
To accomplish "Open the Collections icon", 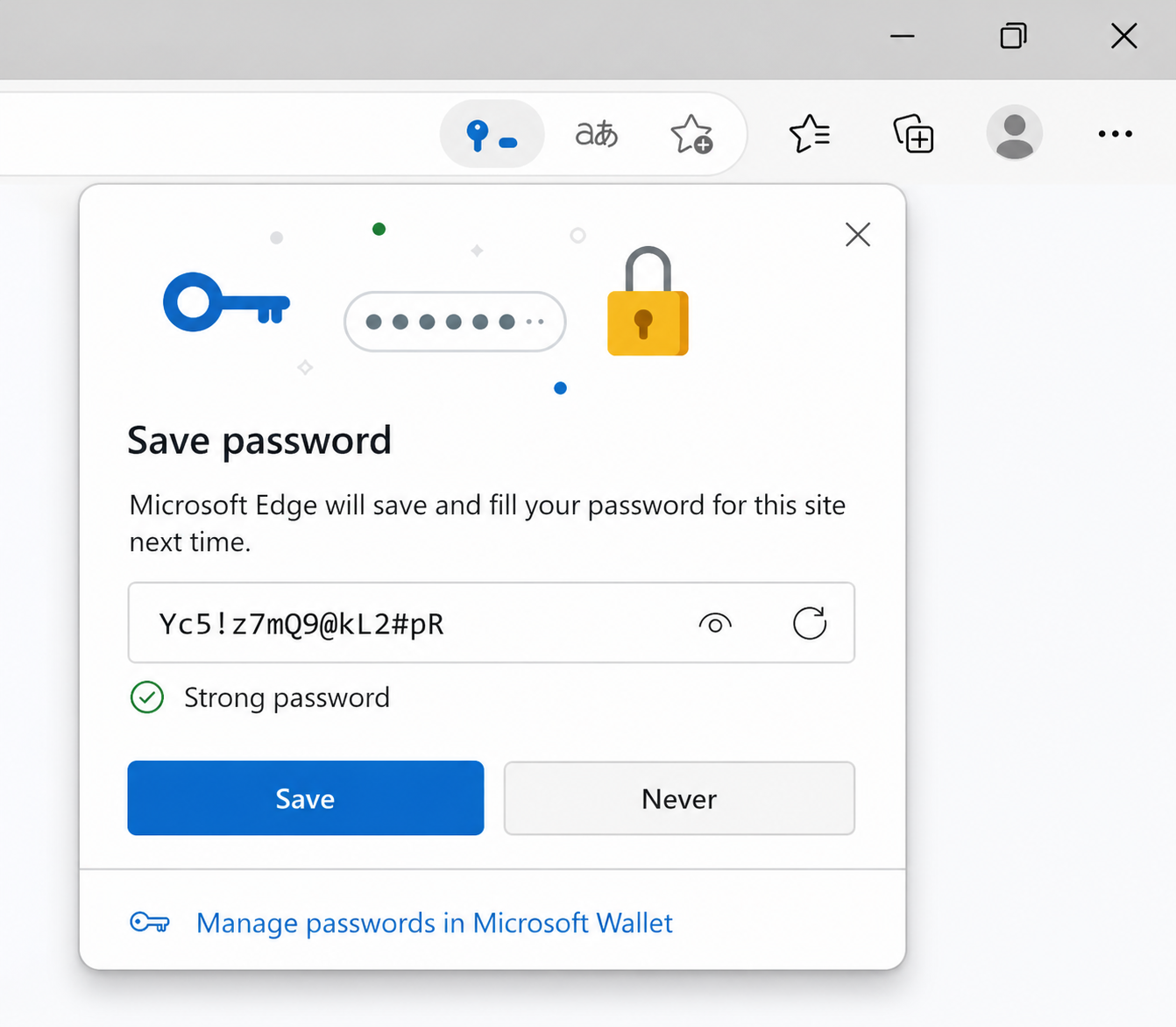I will pos(913,134).
